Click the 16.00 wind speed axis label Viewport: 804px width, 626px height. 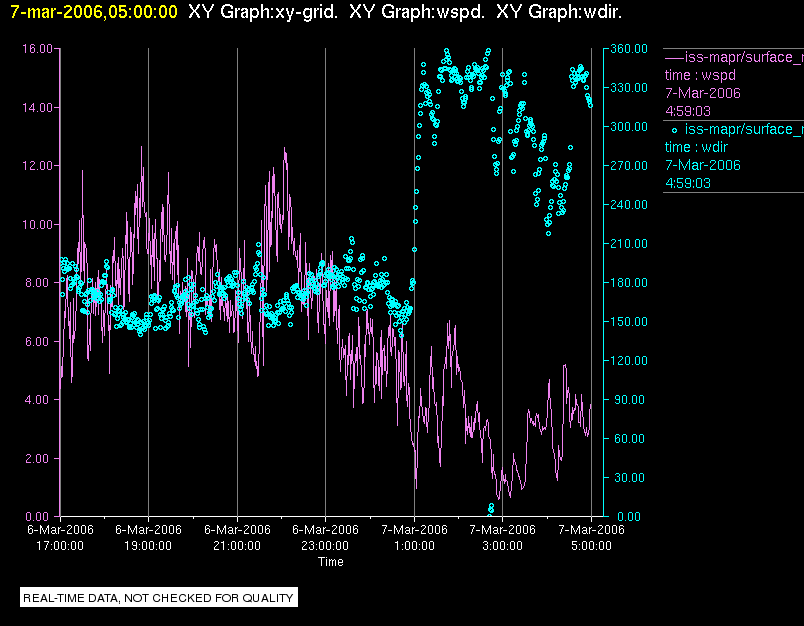(x=37, y=49)
